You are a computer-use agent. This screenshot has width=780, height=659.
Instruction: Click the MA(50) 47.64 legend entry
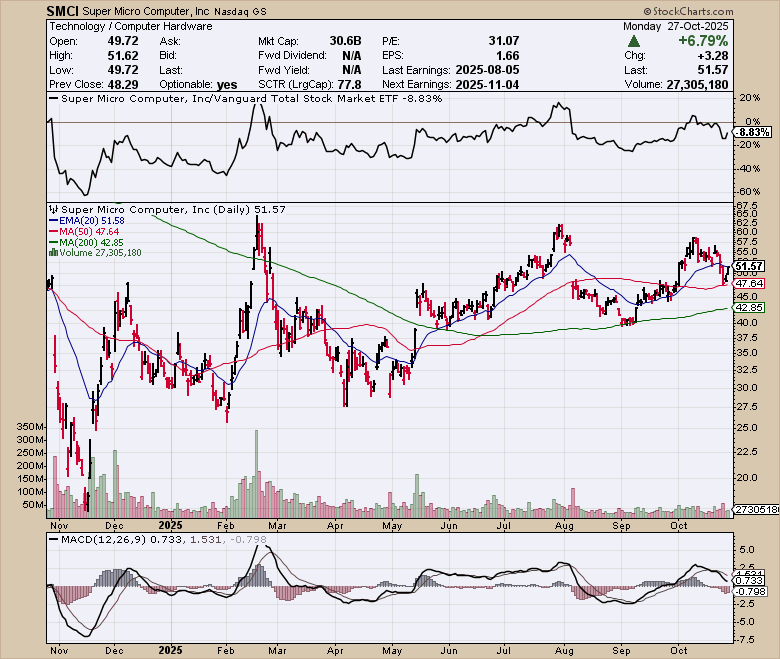point(84,231)
